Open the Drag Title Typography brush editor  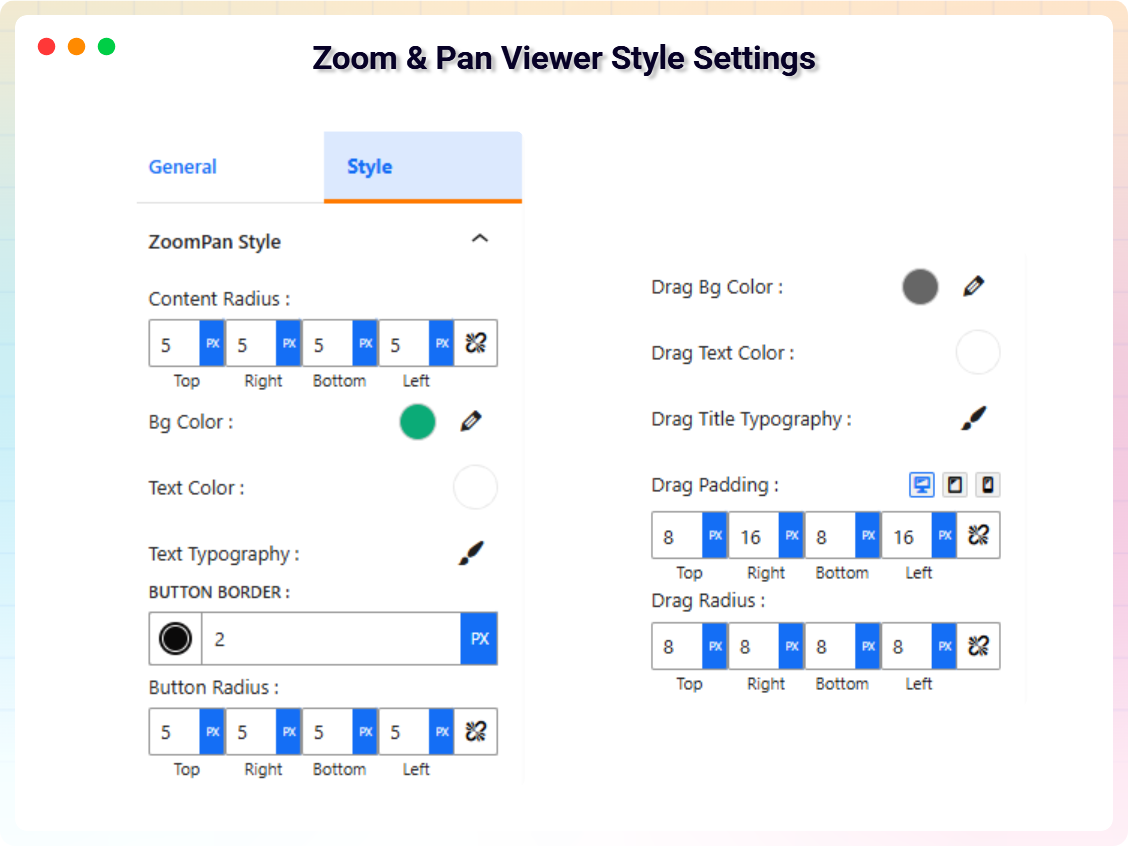[973, 417]
